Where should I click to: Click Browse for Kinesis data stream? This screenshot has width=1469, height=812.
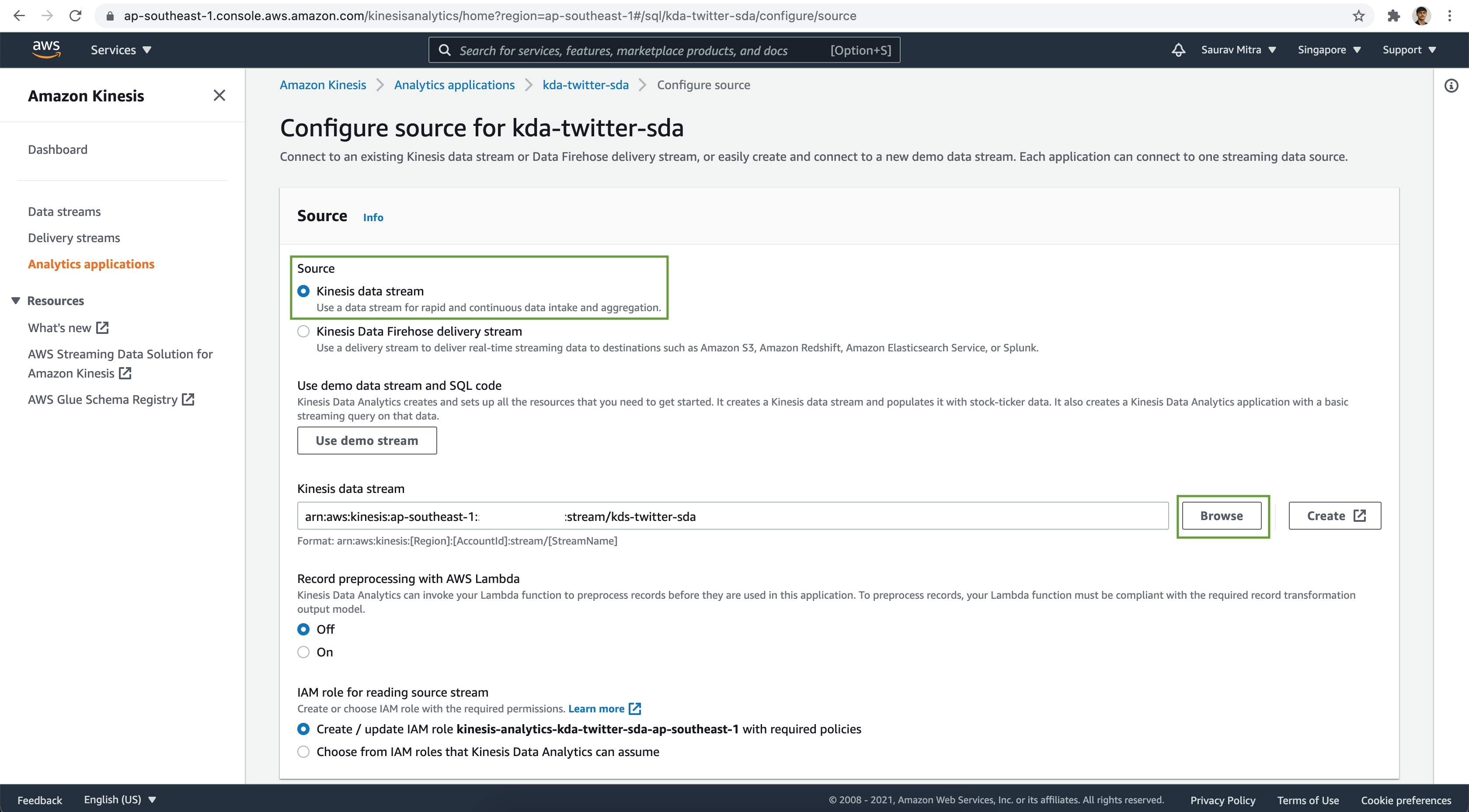pos(1222,516)
